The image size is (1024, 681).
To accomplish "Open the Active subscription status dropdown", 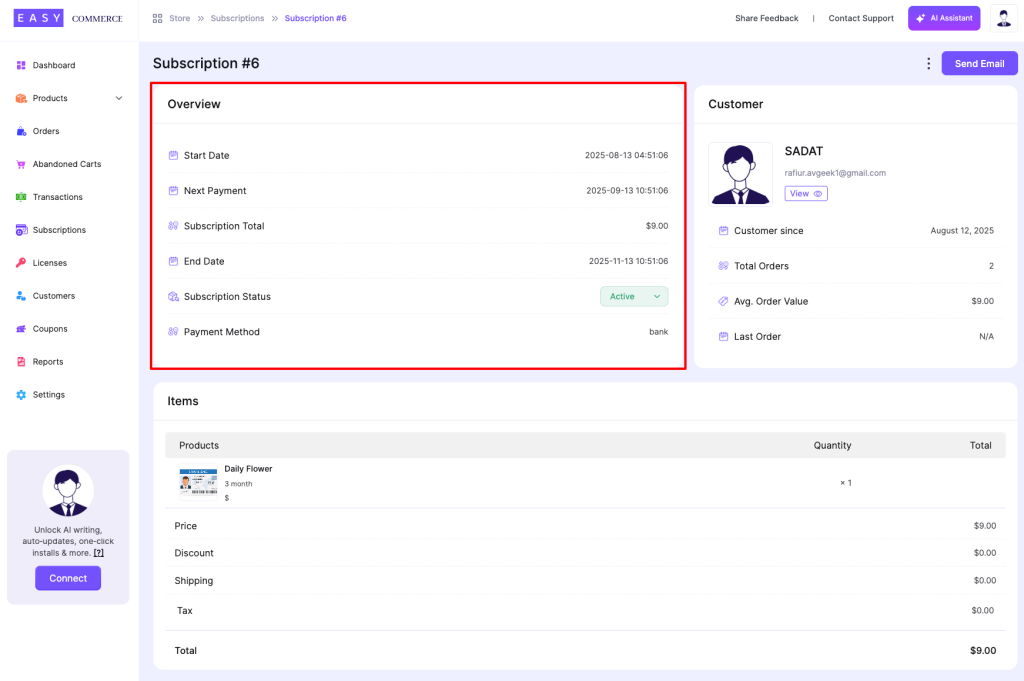I will click(x=633, y=296).
